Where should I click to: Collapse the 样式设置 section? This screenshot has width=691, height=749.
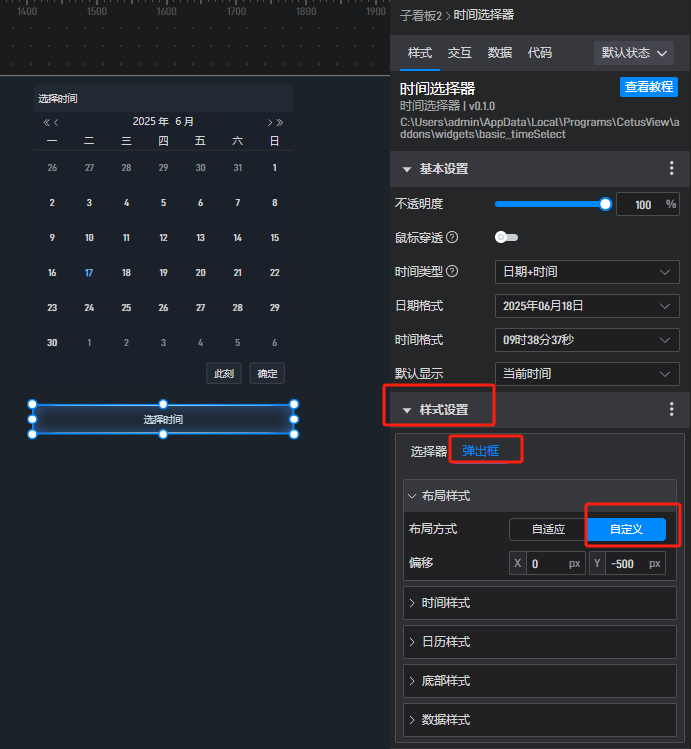point(407,410)
